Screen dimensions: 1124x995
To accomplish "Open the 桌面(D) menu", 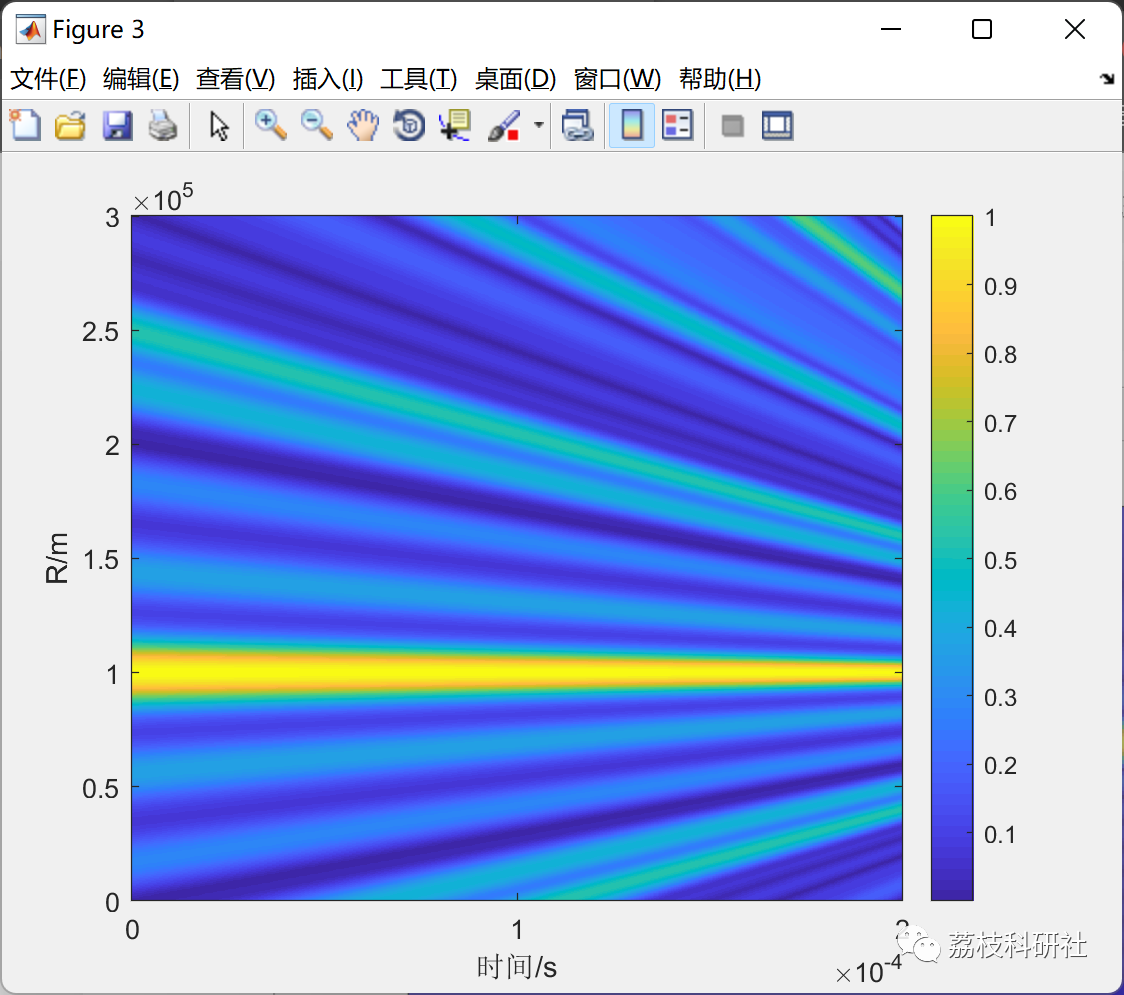I will coord(515,79).
